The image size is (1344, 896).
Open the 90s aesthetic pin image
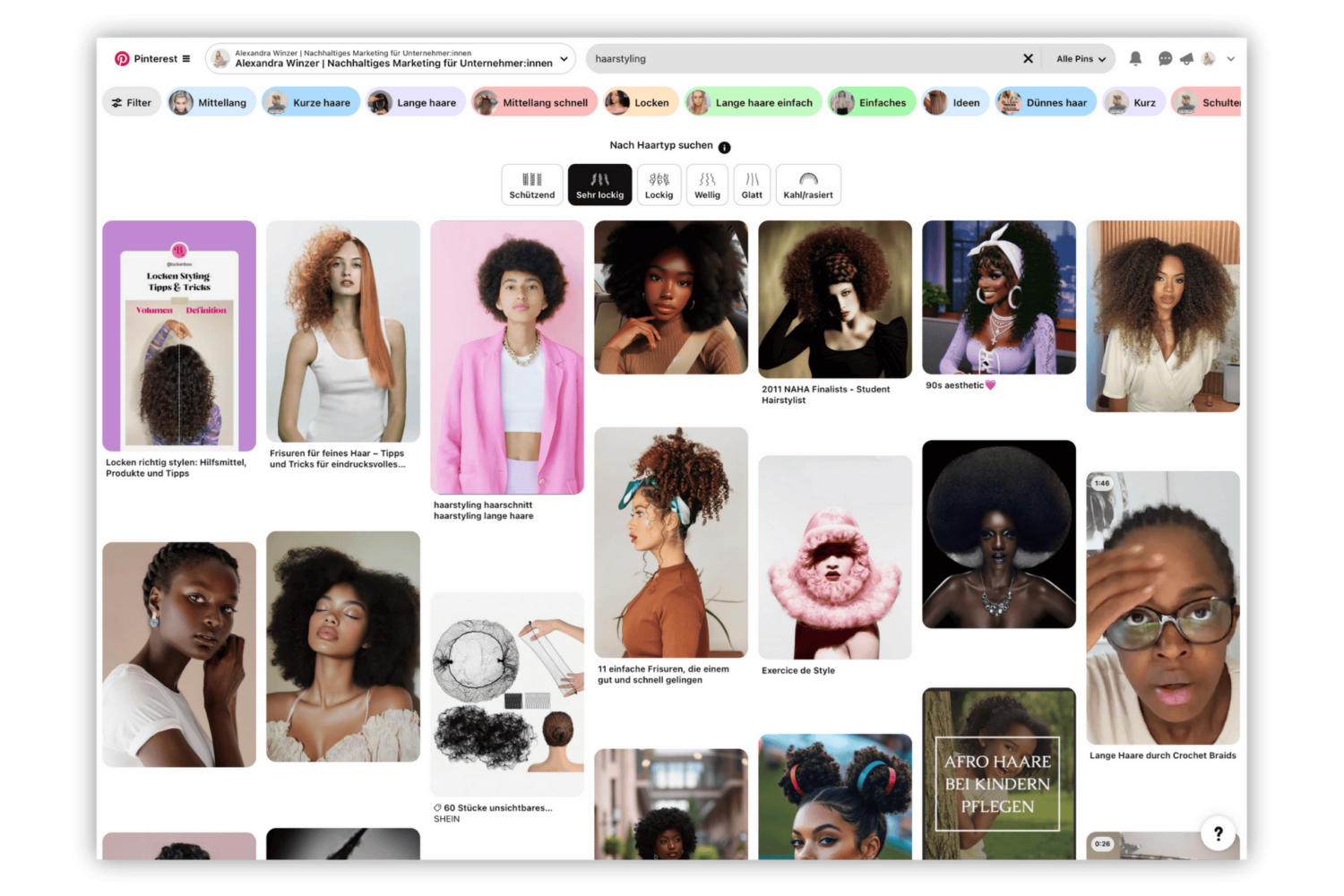[999, 297]
